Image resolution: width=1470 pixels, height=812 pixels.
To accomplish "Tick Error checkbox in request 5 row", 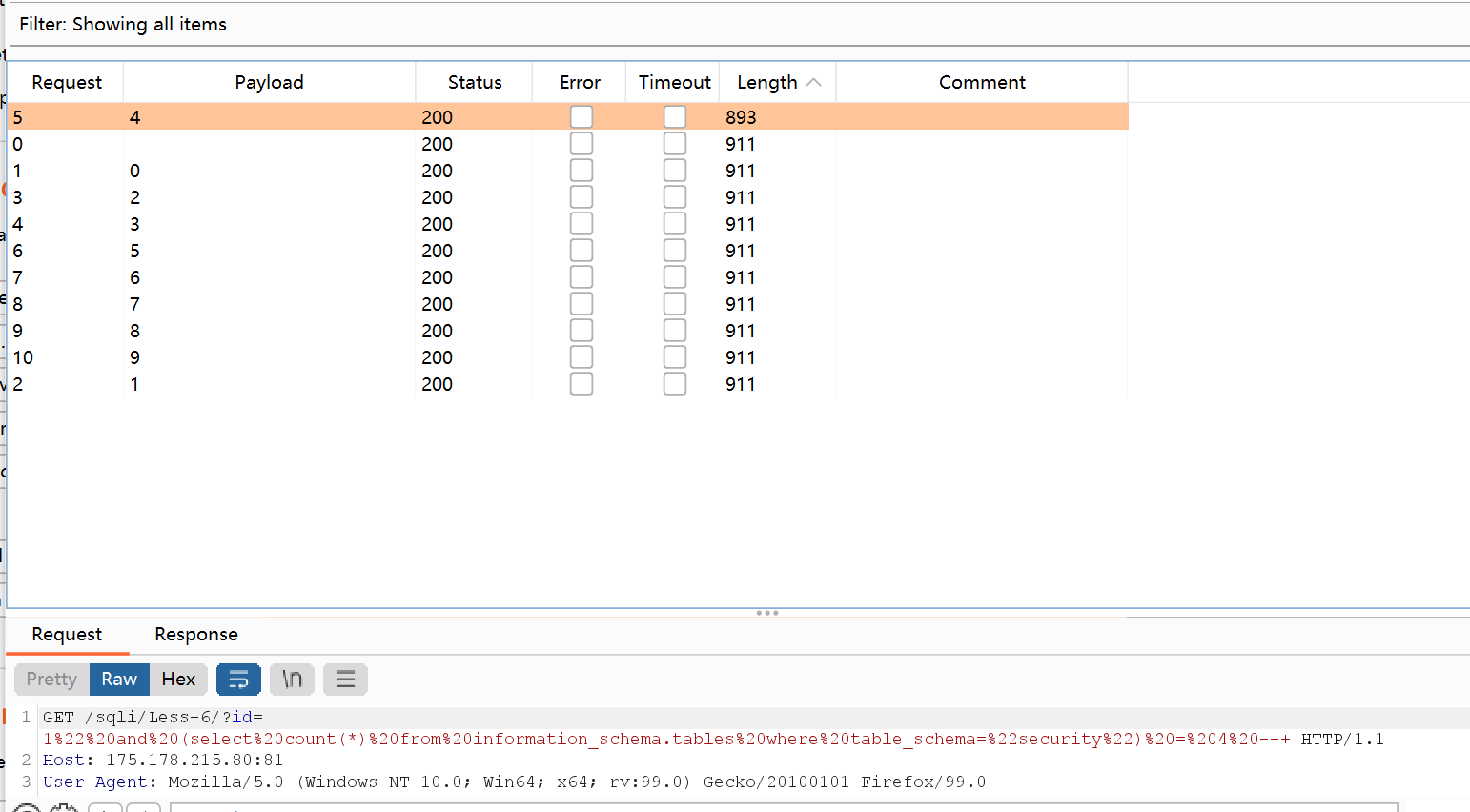I will coord(582,117).
